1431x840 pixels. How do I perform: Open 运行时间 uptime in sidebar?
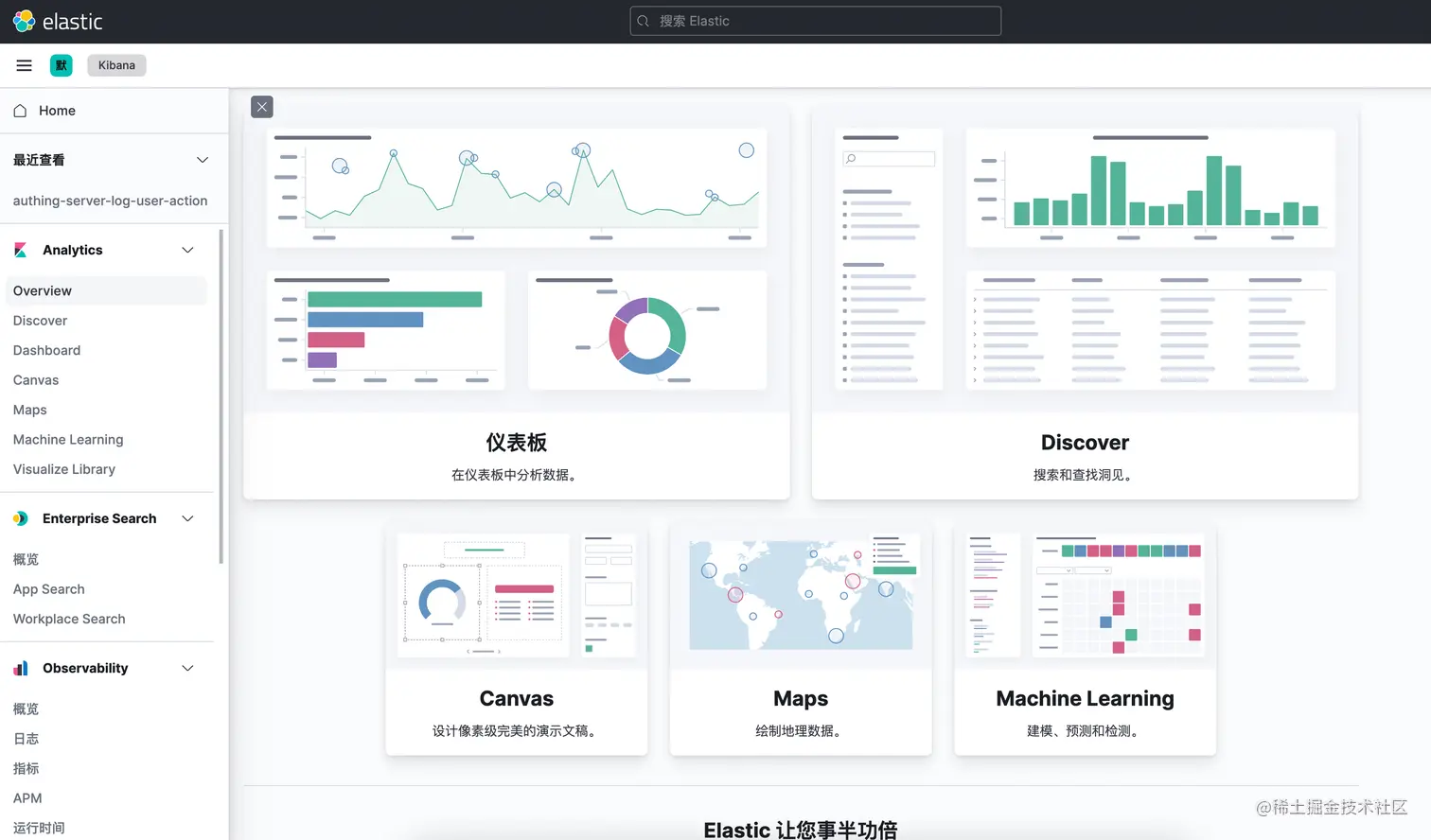coord(39,828)
